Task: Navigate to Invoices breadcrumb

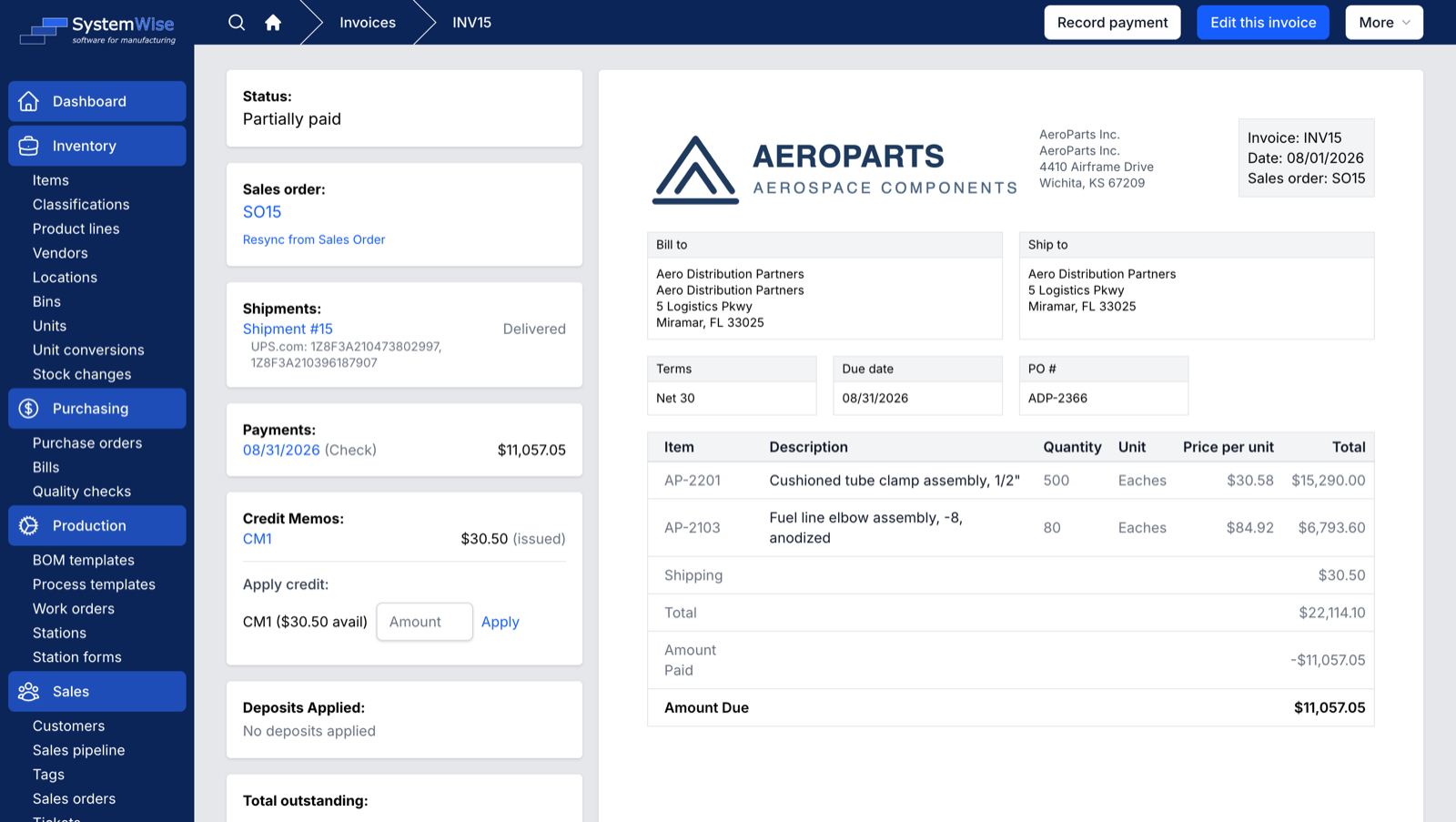Action: 368,23
